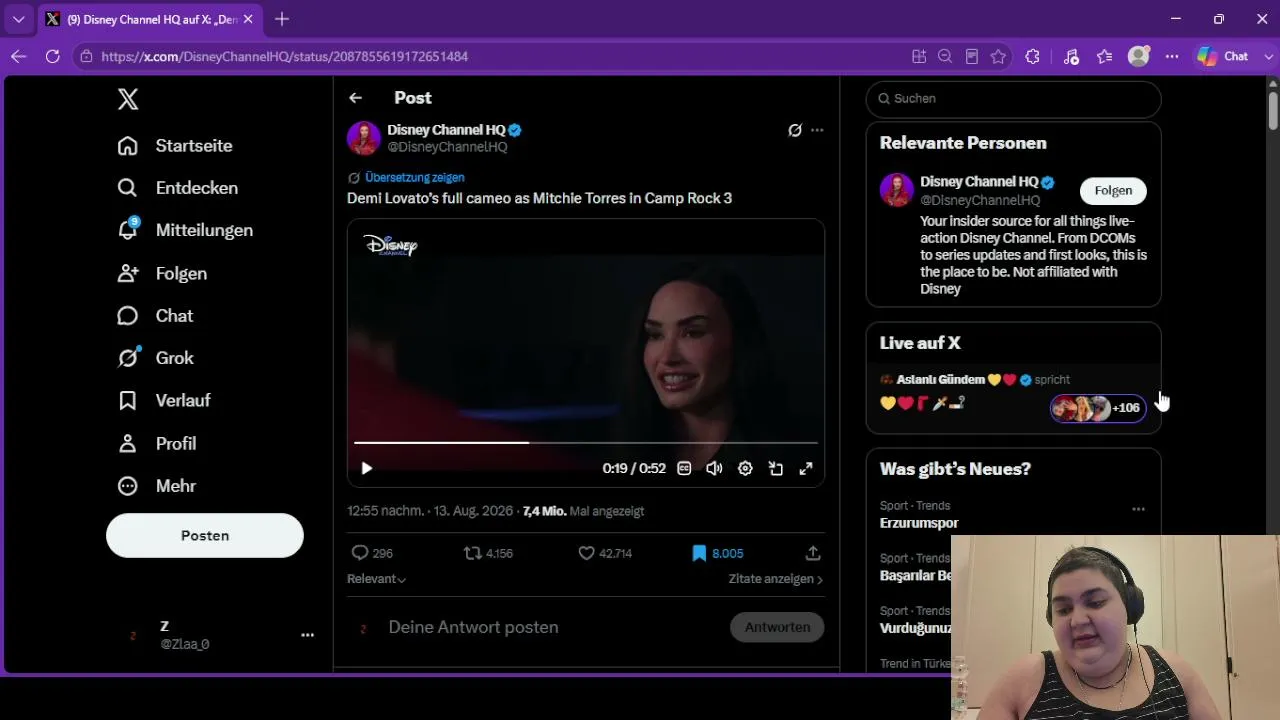Click the X logo in the sidebar

point(128,99)
